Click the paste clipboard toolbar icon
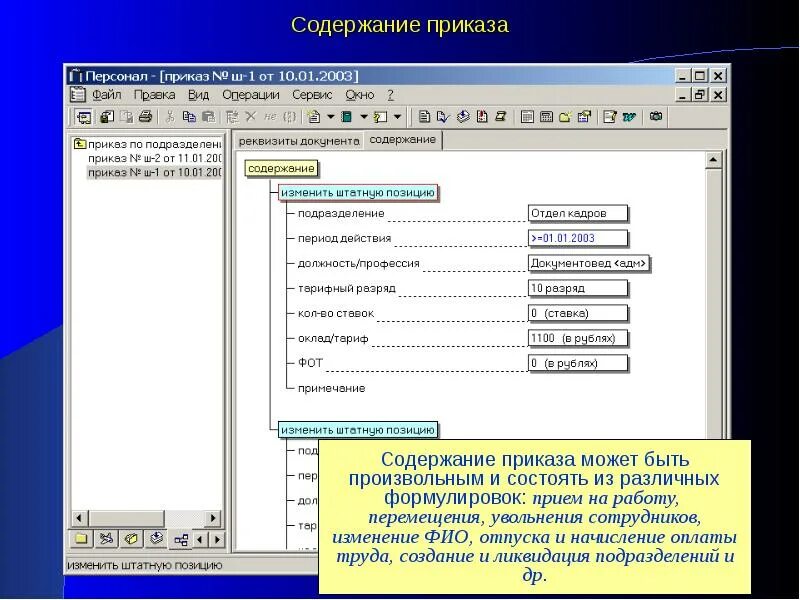The width and height of the screenshot is (800, 600). pyautogui.click(x=208, y=117)
